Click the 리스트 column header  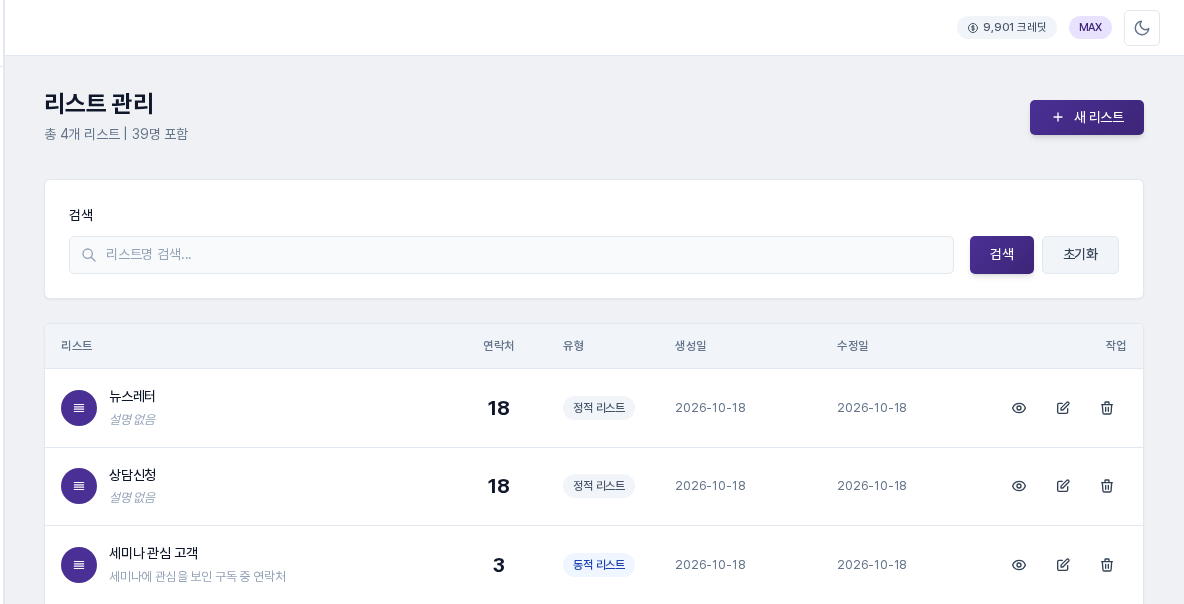point(76,346)
